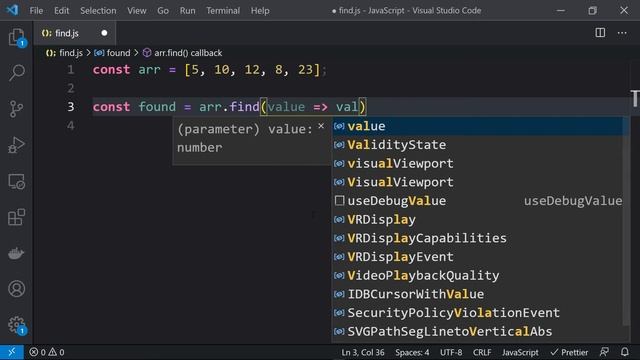
Task: Open the Accounts icon
Action: click(x=16, y=289)
